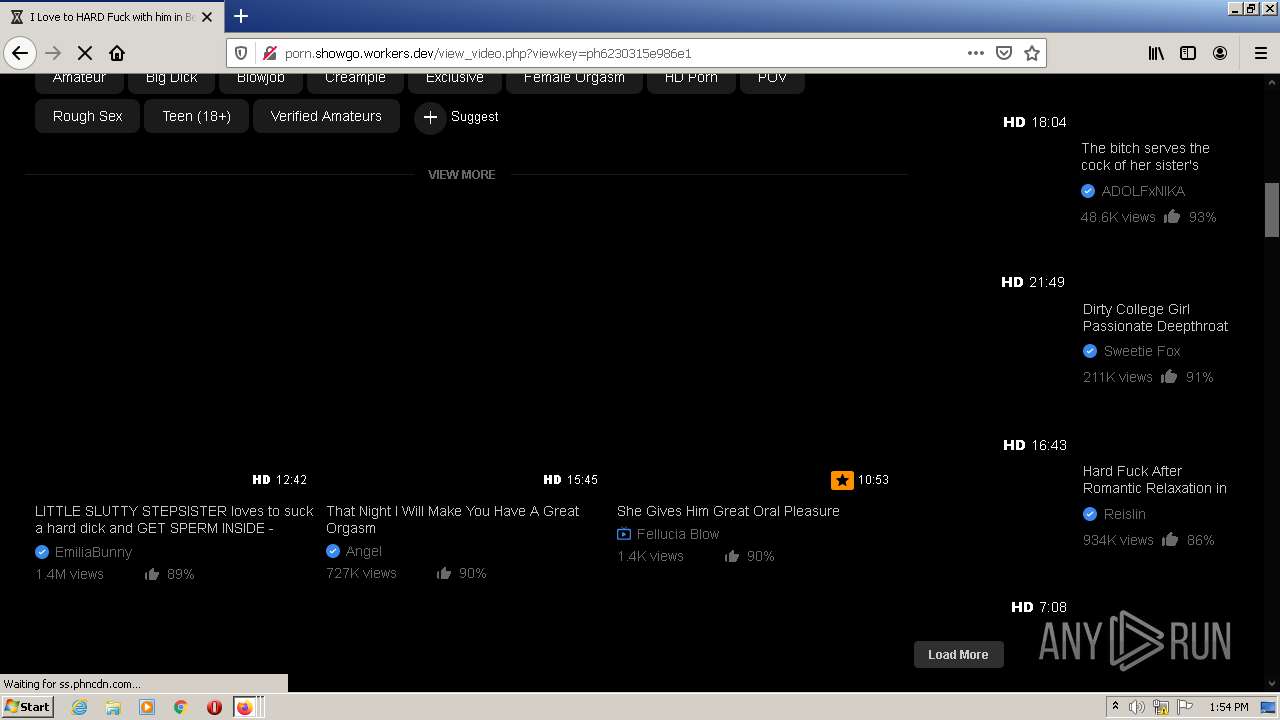Image resolution: width=1280 pixels, height=720 pixels.
Task: Launch Internet Explorer from the taskbar
Action: tap(79, 707)
